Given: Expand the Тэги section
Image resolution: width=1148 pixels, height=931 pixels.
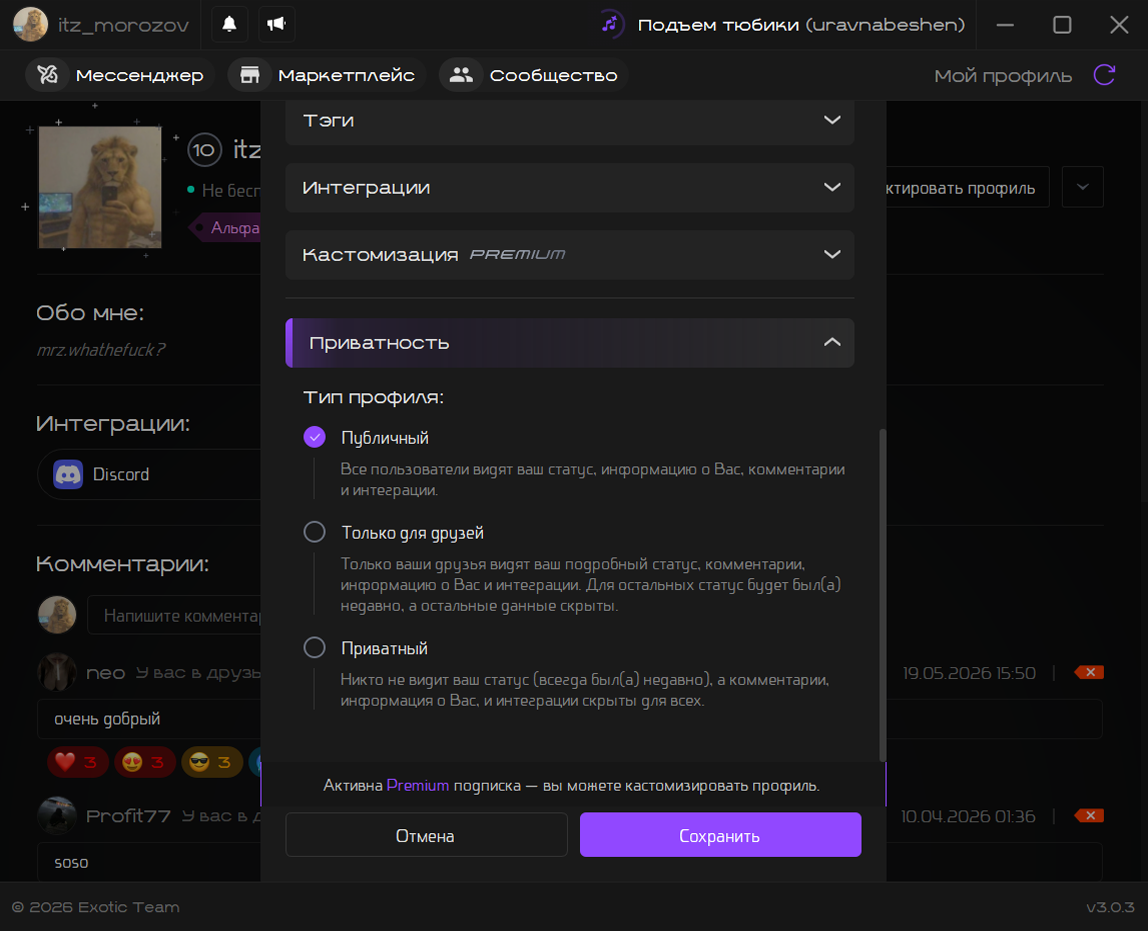Looking at the screenshot, I should click(570, 121).
